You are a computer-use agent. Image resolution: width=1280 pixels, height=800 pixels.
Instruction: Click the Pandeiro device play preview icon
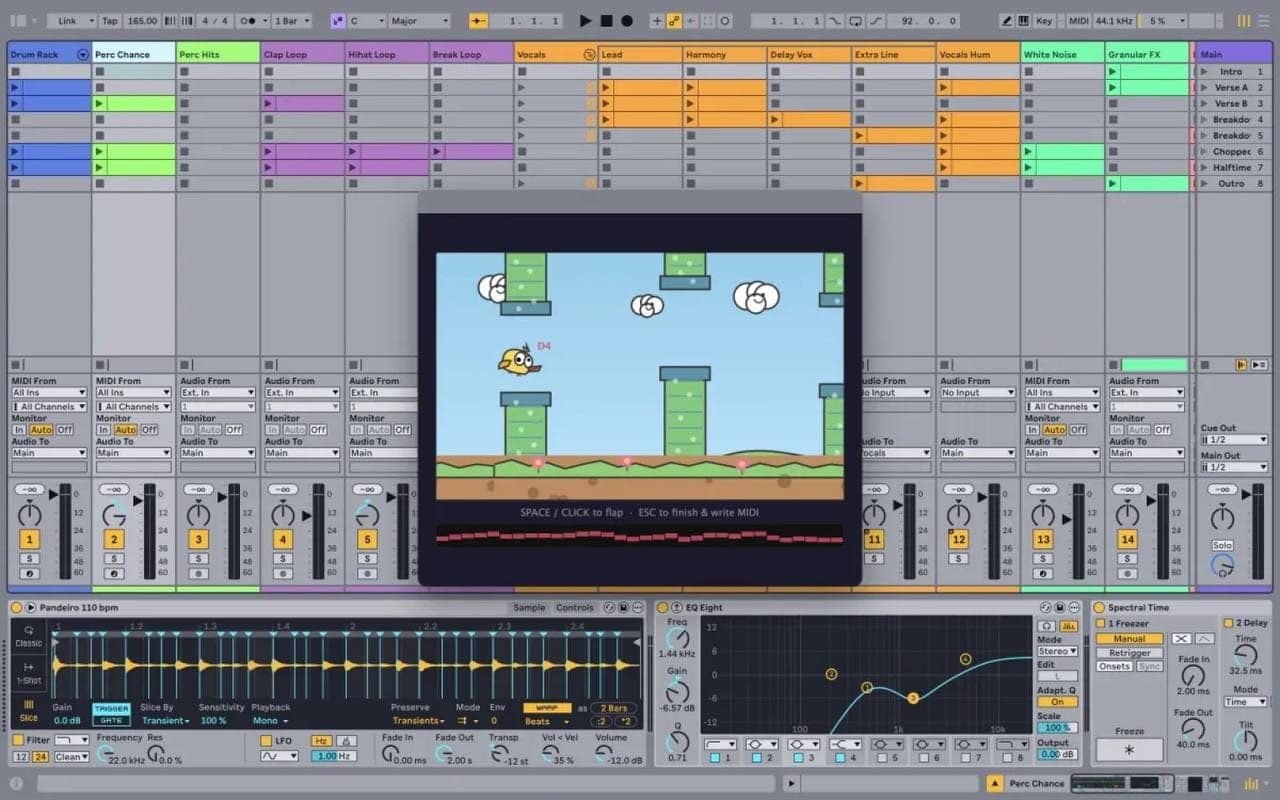[x=31, y=607]
